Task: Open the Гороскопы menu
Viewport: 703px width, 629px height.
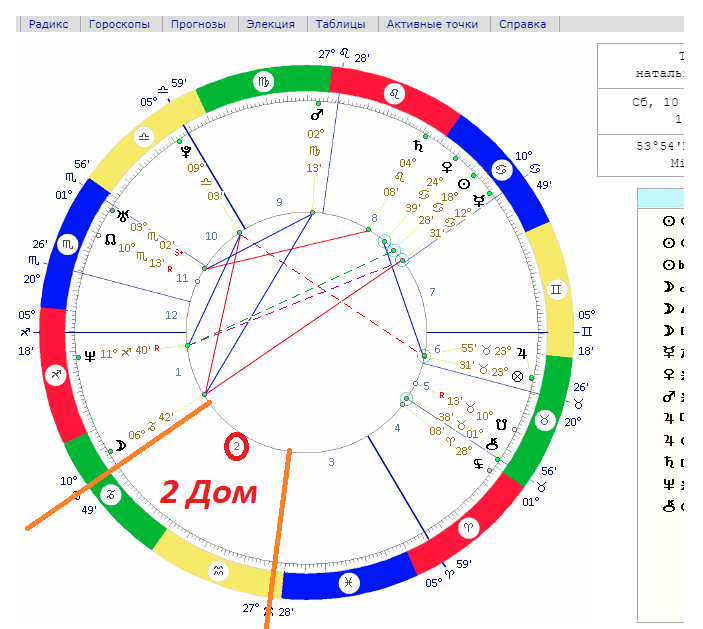Action: [x=119, y=24]
